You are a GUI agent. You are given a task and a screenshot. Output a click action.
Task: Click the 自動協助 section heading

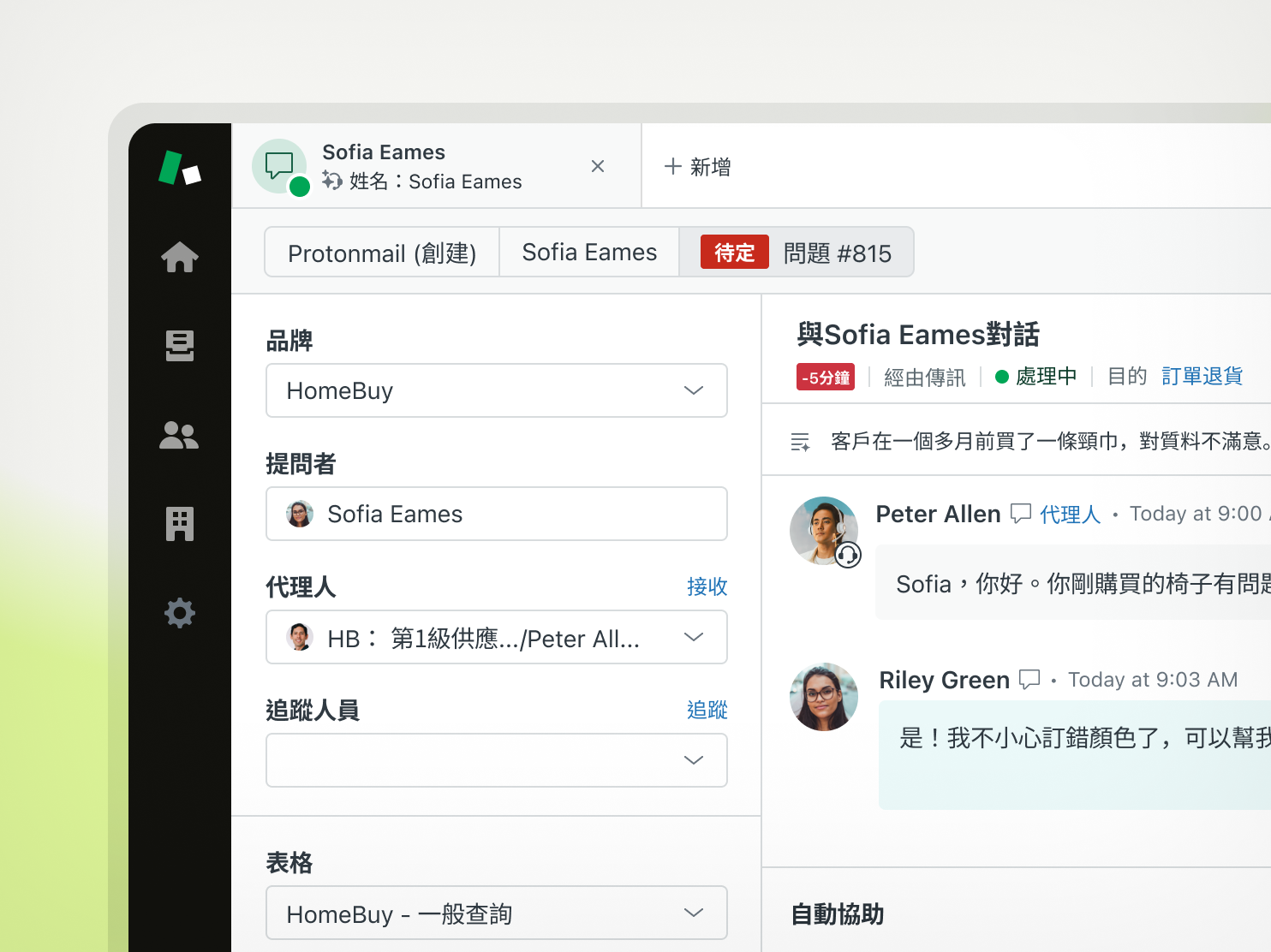point(838,914)
